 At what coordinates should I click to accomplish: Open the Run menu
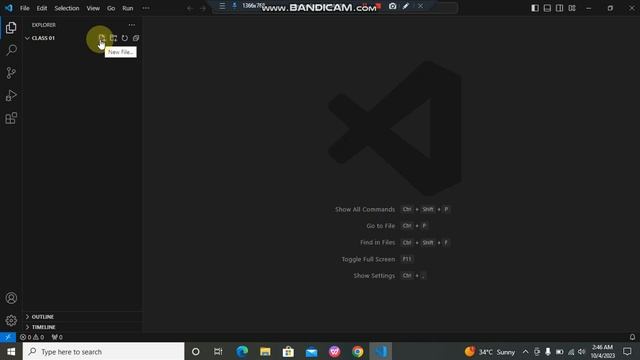point(128,8)
